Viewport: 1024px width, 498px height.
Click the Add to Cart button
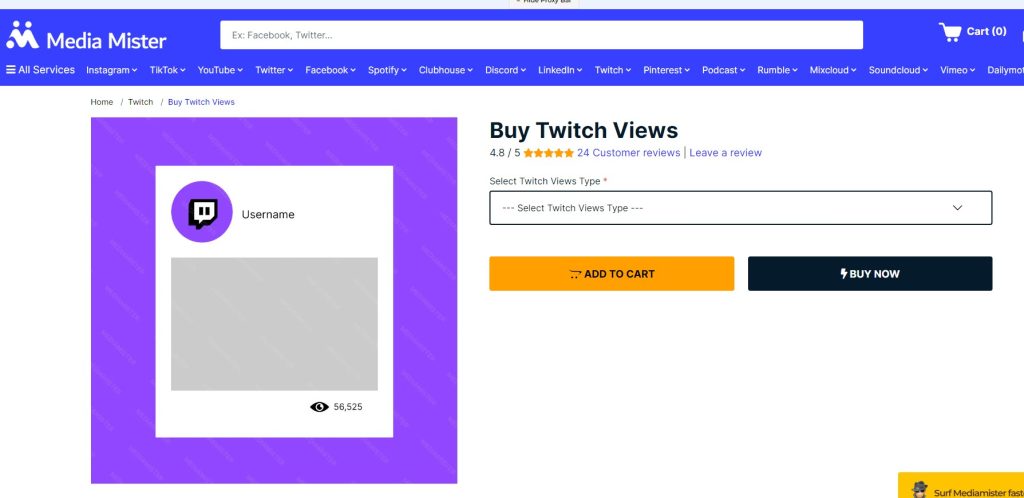[612, 273]
